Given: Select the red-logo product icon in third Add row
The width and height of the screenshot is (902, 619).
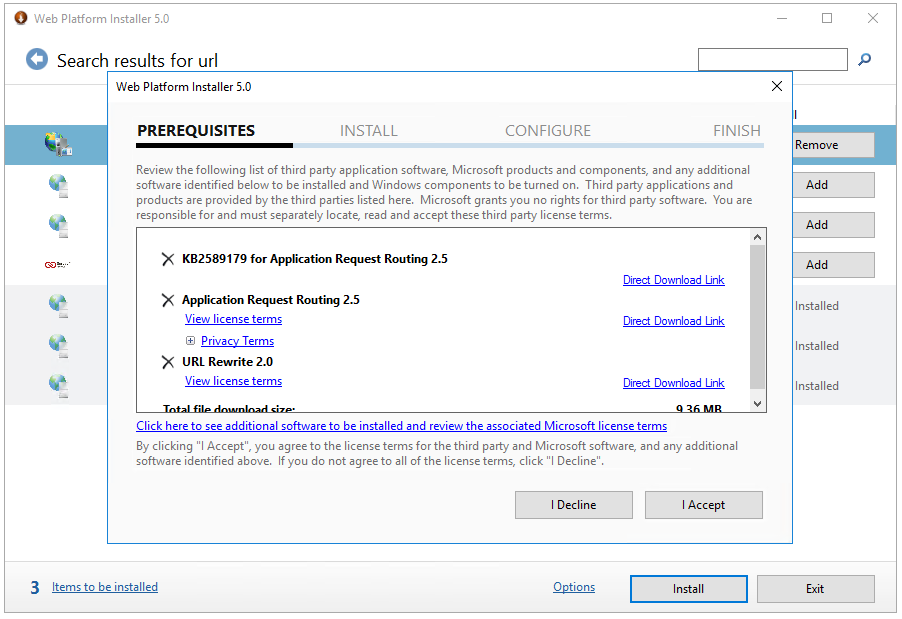Looking at the screenshot, I should pos(57,265).
